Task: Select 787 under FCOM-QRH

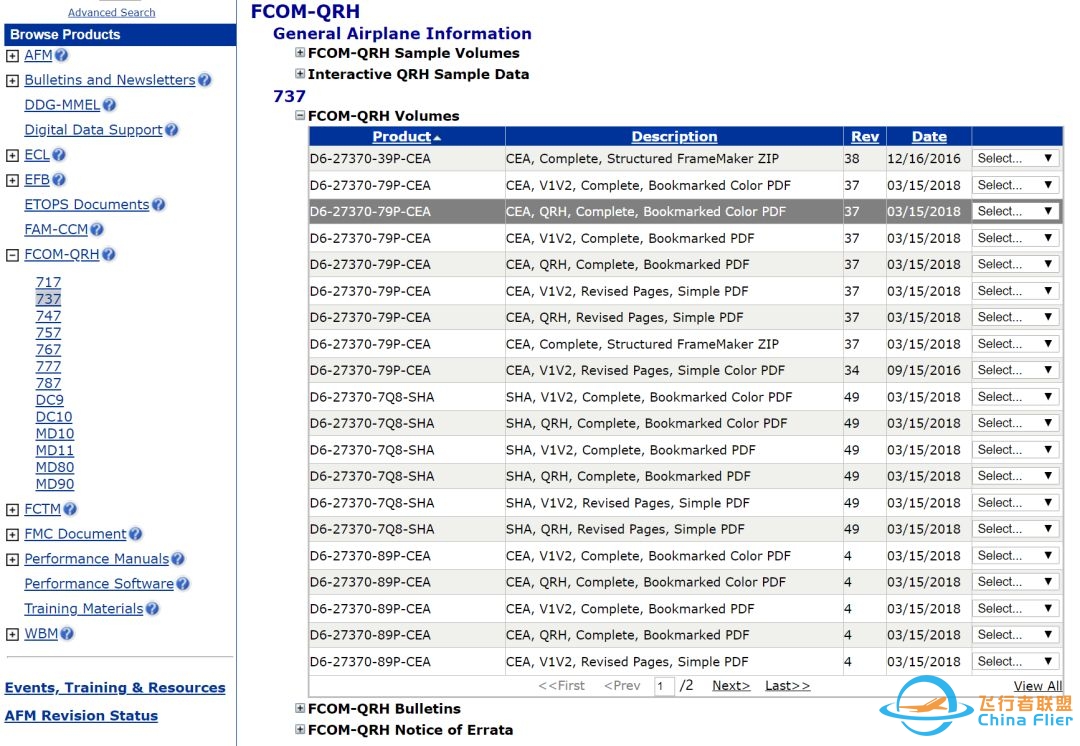Action: point(48,383)
